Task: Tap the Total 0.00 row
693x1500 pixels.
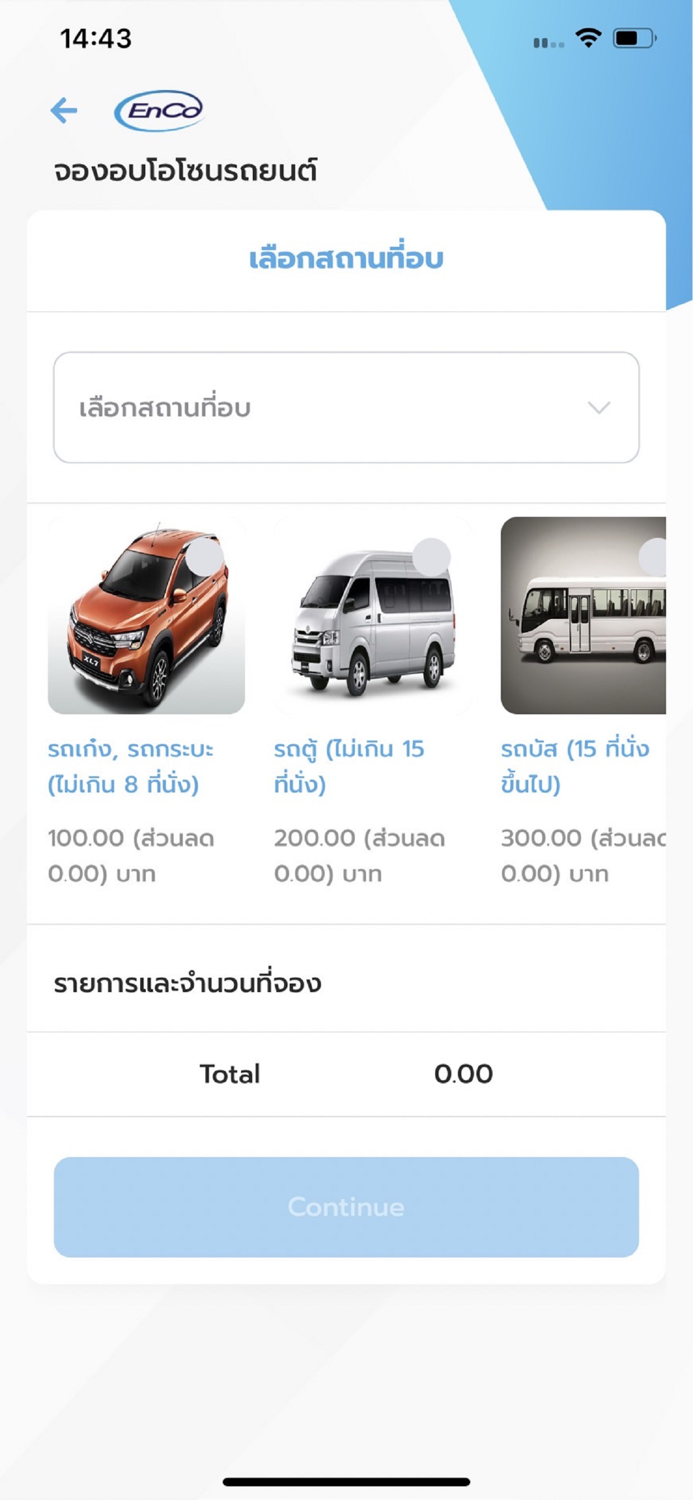Action: point(346,1074)
